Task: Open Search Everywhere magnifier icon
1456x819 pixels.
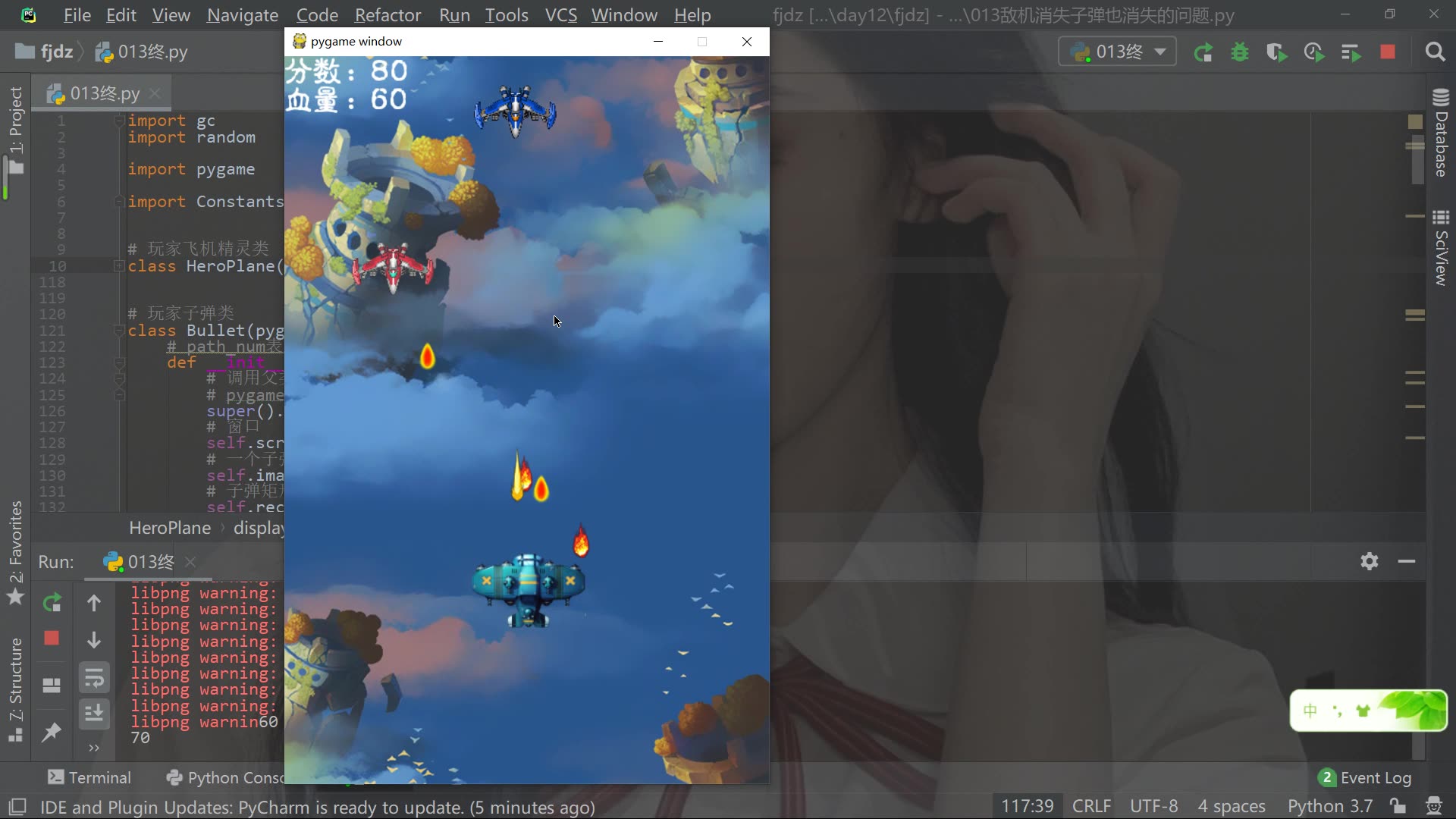Action: point(1435,52)
